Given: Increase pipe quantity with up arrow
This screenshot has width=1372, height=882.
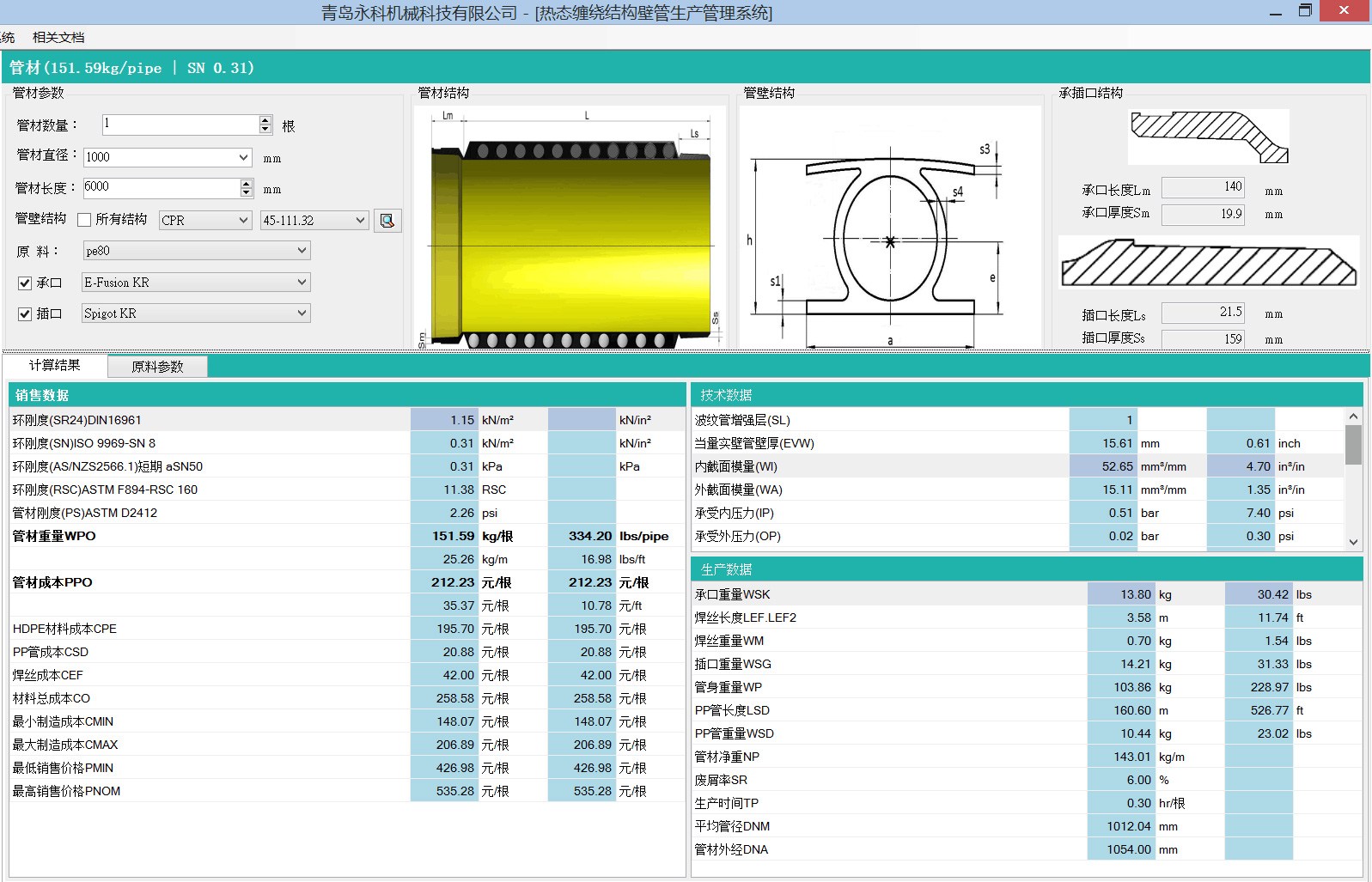Looking at the screenshot, I should (x=265, y=120).
